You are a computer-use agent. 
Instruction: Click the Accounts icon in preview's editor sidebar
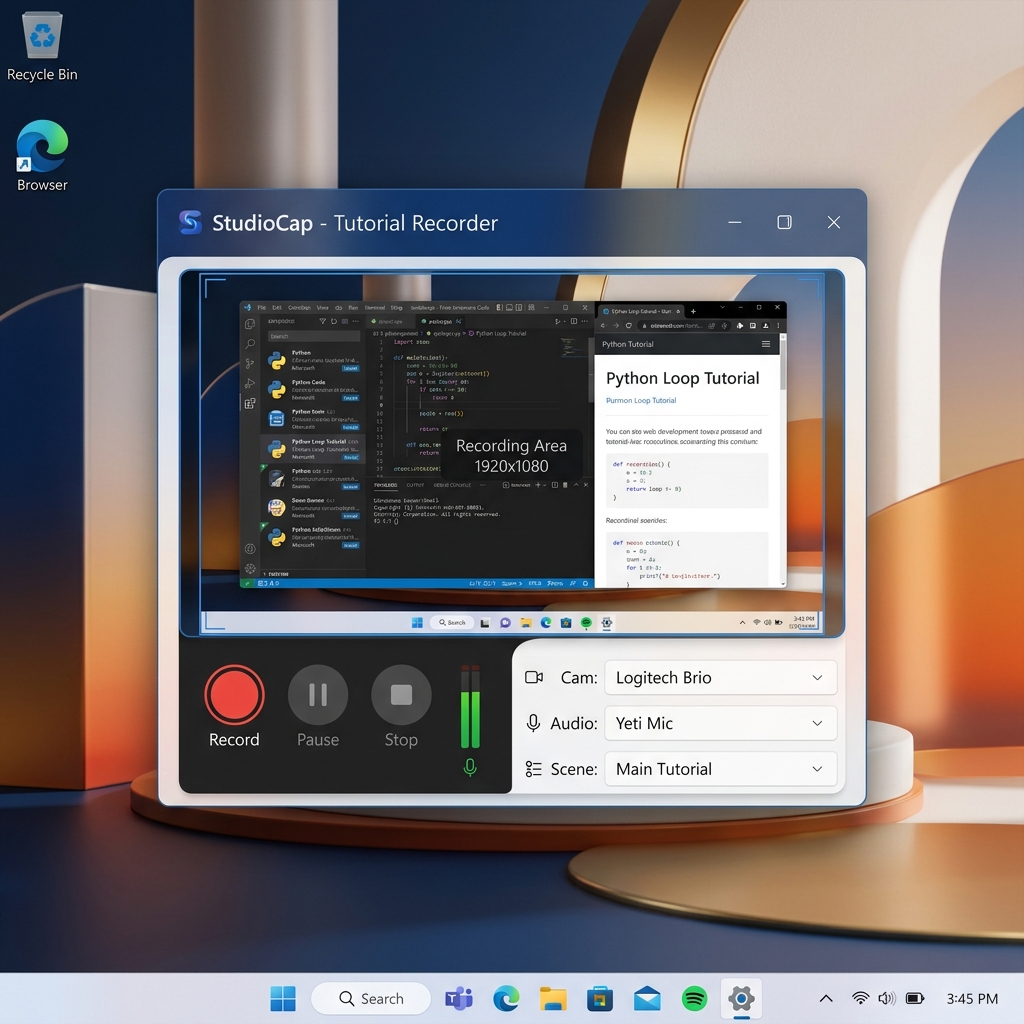point(249,549)
